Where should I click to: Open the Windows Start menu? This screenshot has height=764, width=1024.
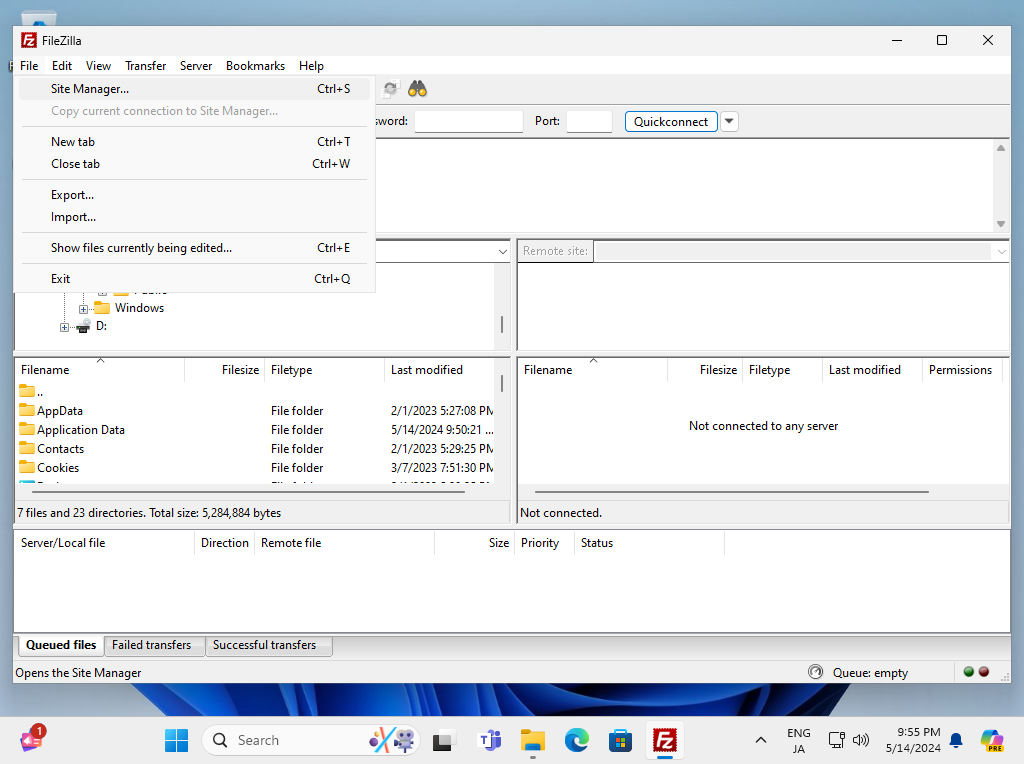click(x=176, y=740)
